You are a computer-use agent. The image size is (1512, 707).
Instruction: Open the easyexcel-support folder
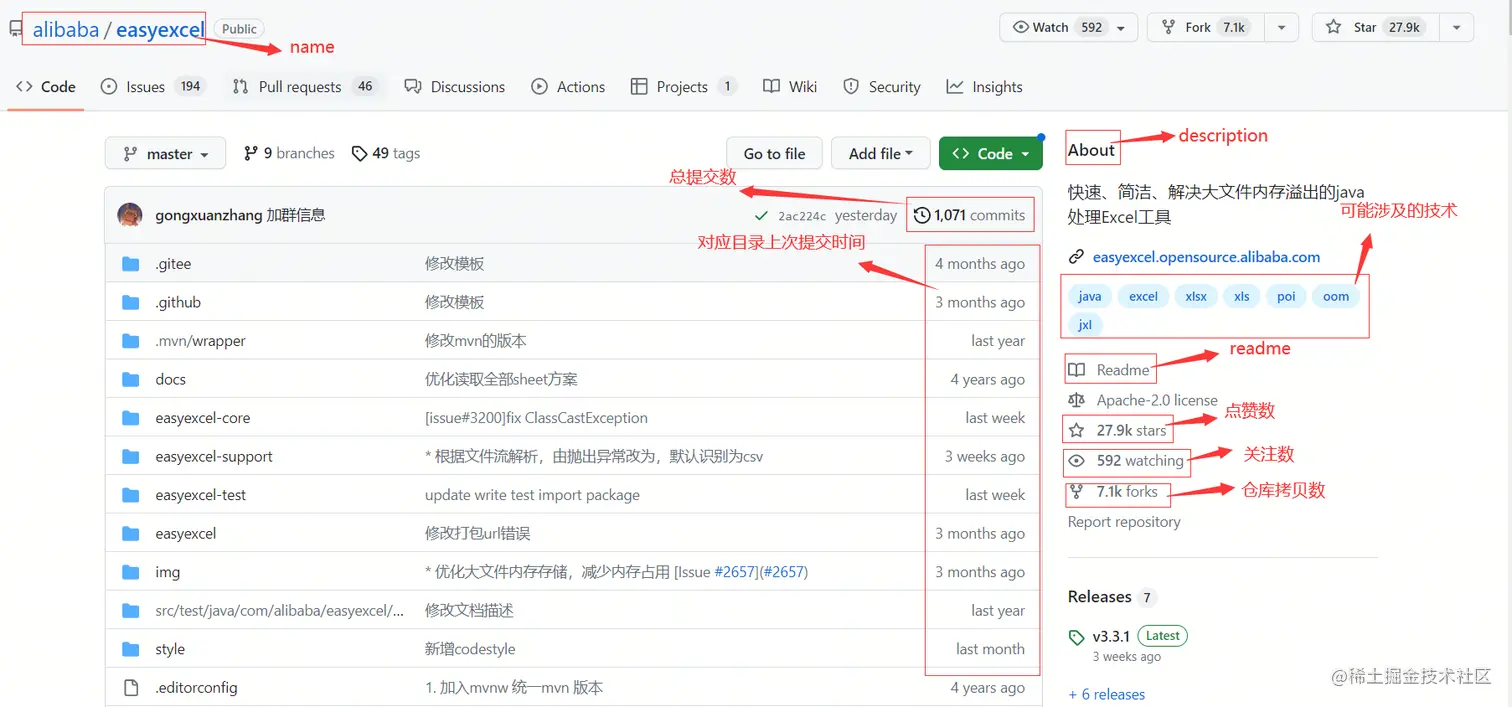tap(214, 456)
